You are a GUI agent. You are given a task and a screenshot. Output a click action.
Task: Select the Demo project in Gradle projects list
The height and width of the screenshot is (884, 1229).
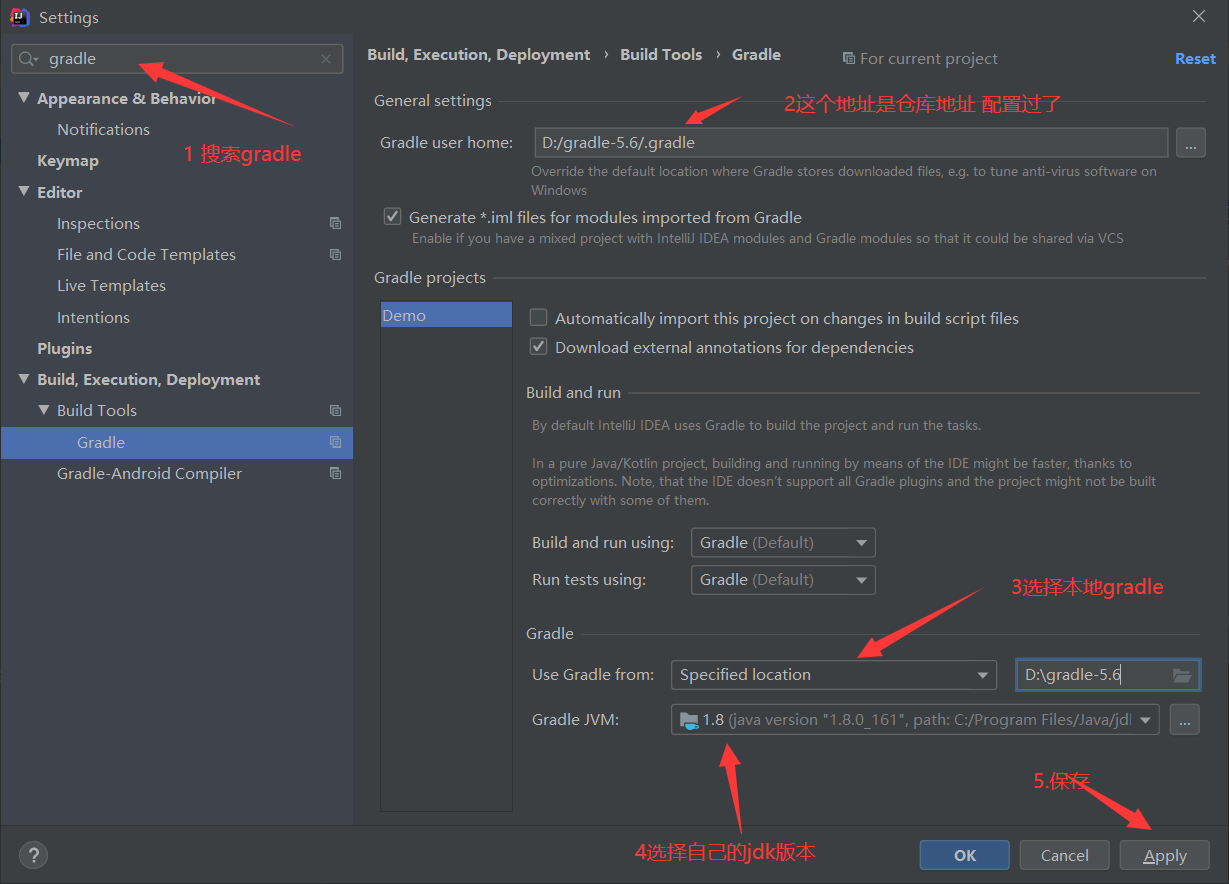click(446, 315)
